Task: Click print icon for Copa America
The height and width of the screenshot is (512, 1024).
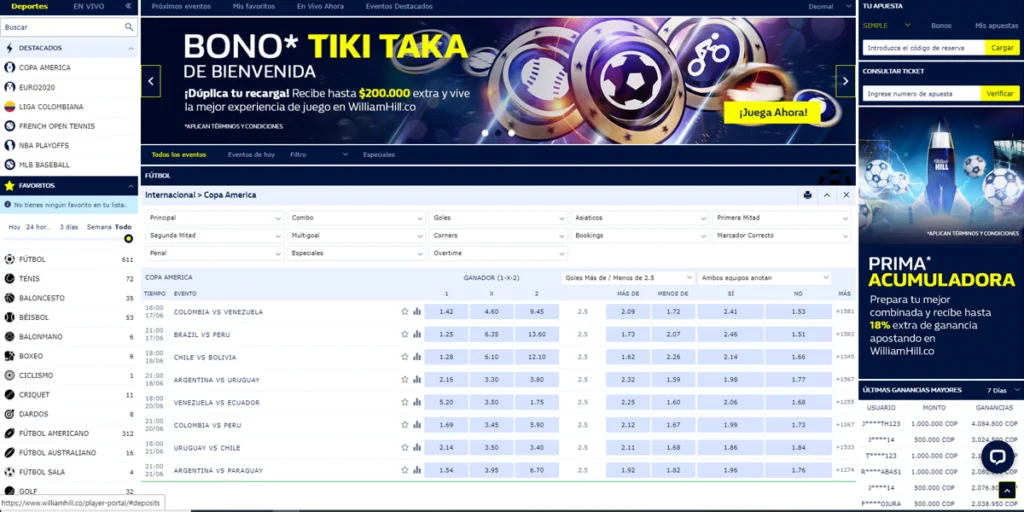Action: 808,195
